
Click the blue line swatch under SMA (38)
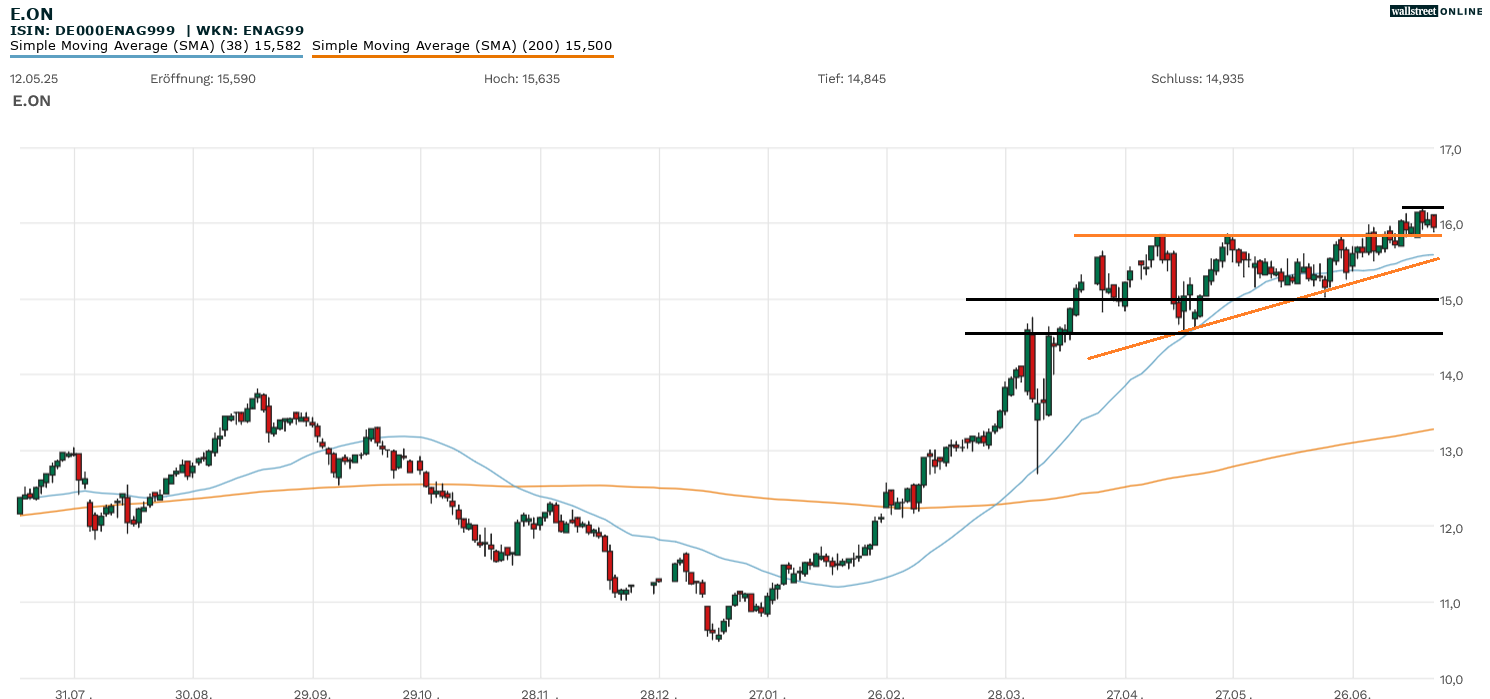[155, 57]
